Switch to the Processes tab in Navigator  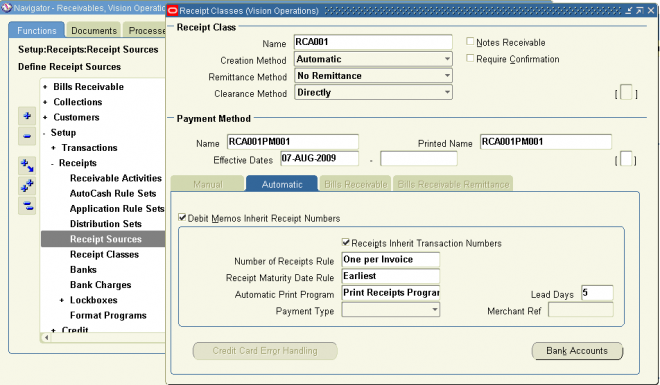(x=145, y=30)
